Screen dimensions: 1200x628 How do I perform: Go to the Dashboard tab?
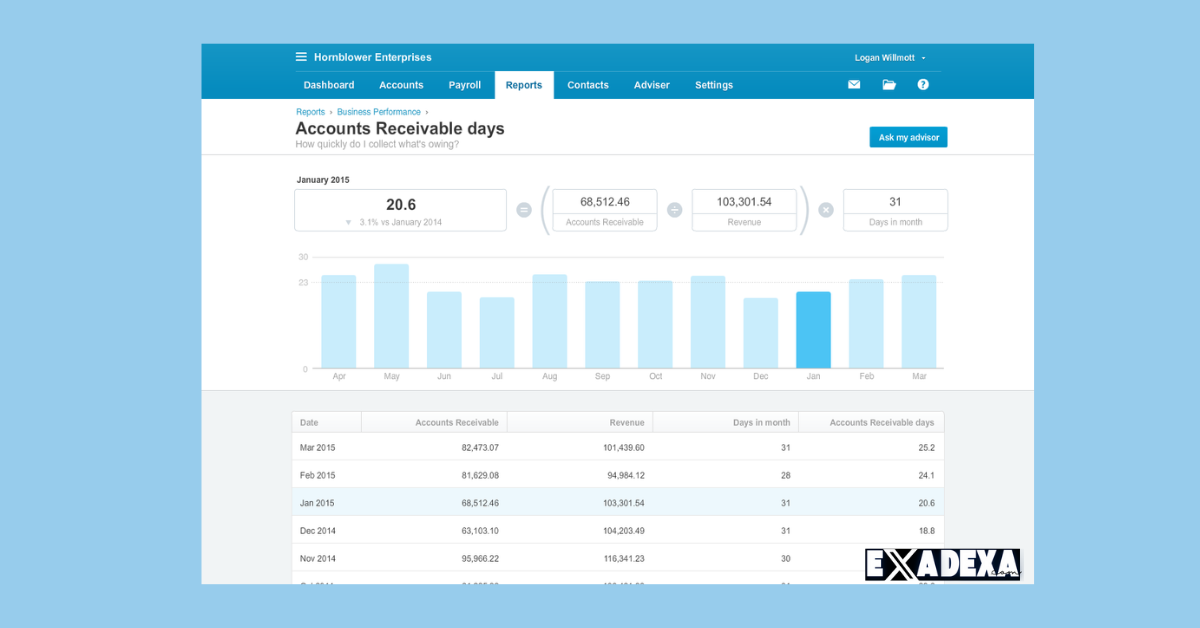[329, 85]
